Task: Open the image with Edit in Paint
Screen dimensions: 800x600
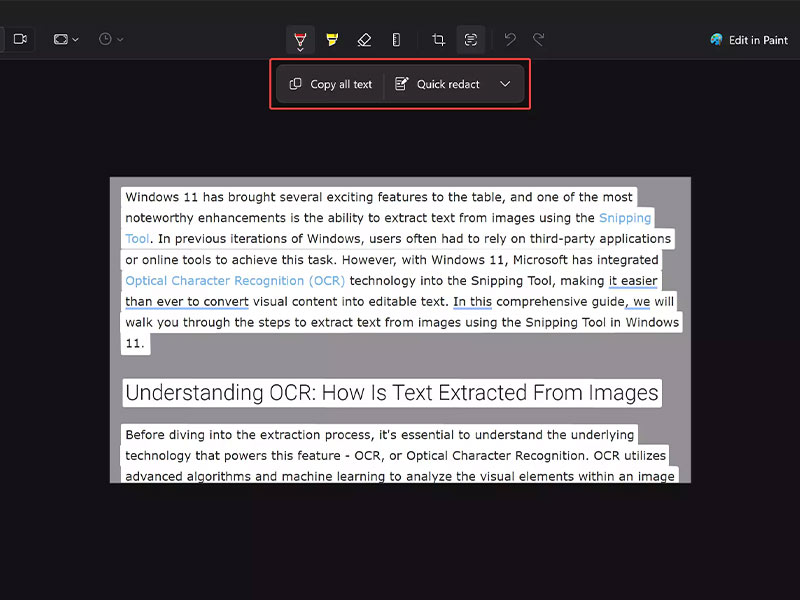Action: pyautogui.click(x=748, y=40)
